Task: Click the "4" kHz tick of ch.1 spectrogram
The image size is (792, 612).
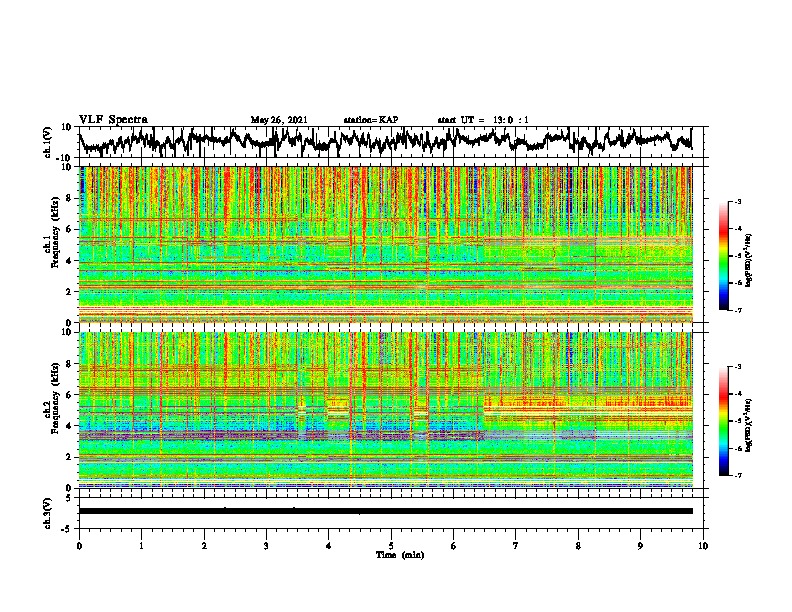Action: [x=68, y=261]
